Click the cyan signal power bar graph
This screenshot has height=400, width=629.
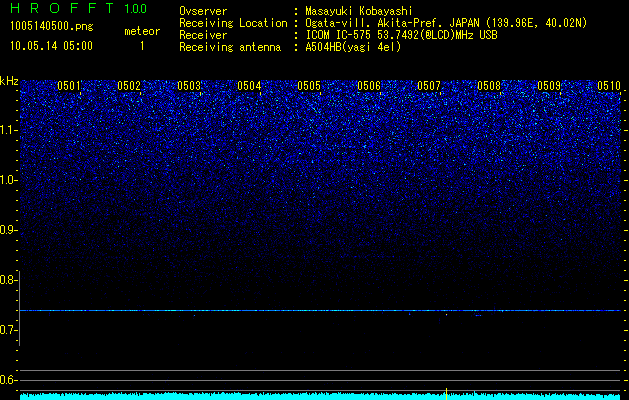click(320, 396)
